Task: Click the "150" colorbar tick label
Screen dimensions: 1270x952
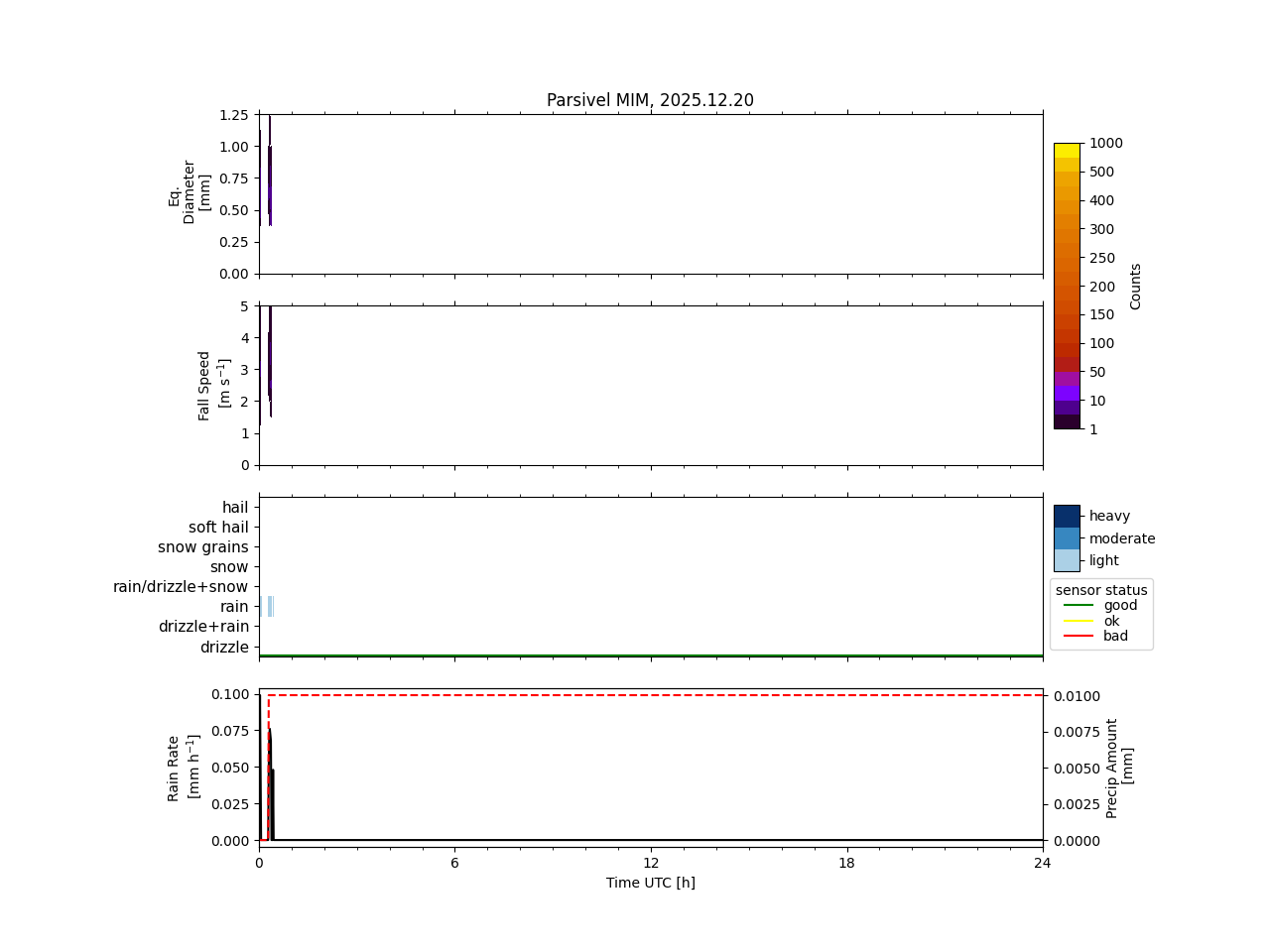Action: pyautogui.click(x=1102, y=314)
